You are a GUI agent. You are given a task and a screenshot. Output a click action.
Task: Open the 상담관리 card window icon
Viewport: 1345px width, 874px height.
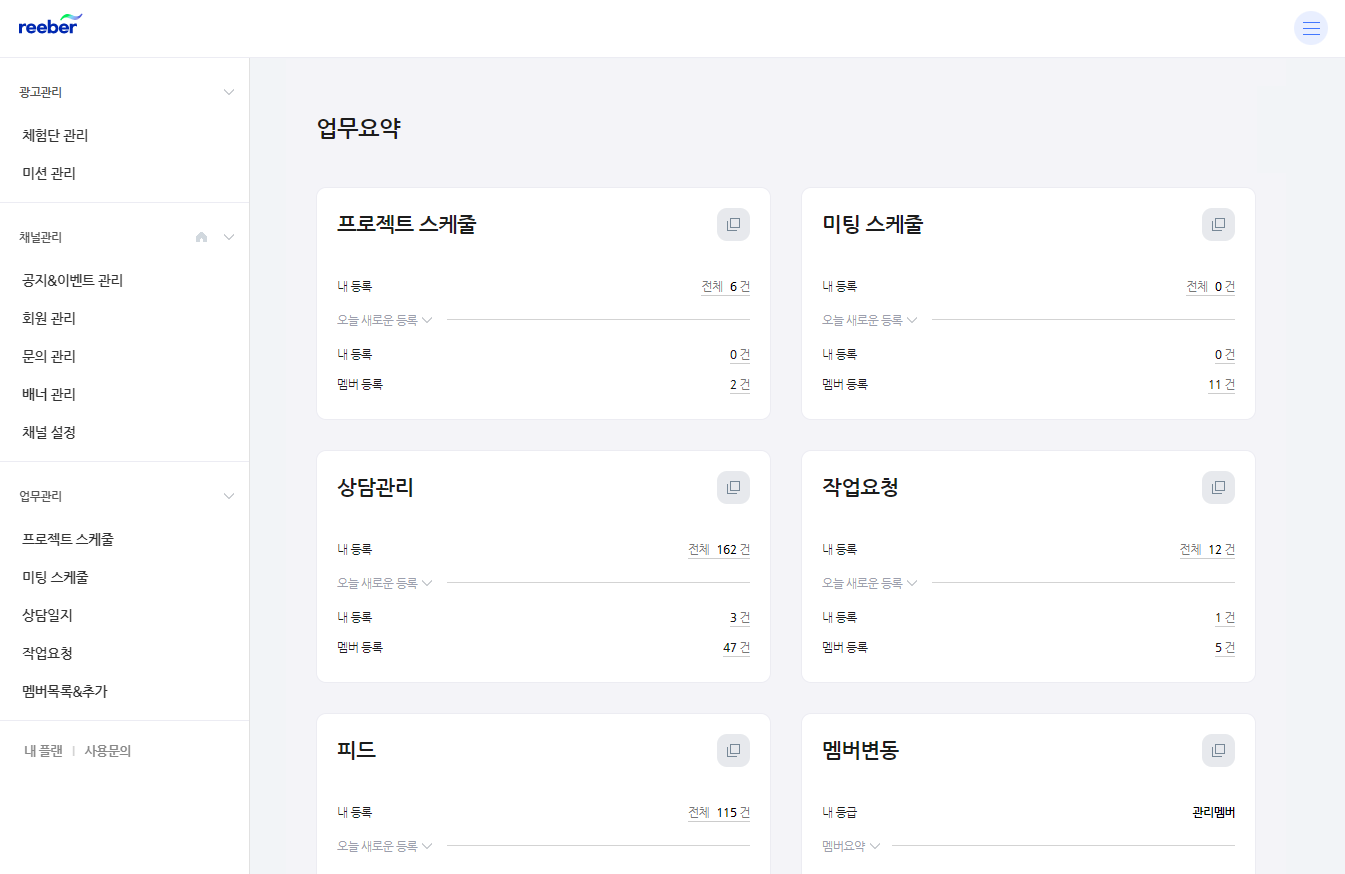click(733, 488)
